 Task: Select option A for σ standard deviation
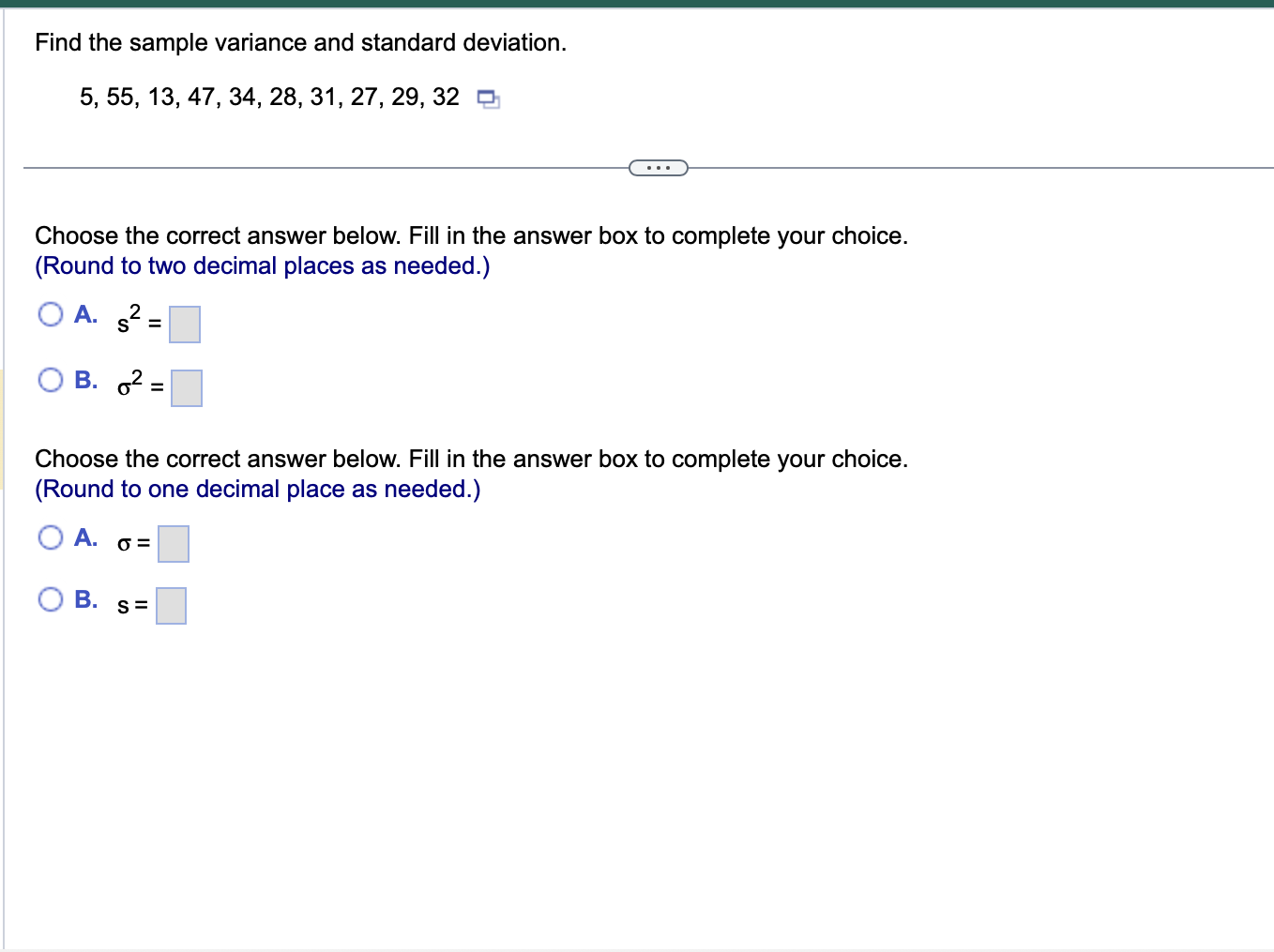click(51, 536)
